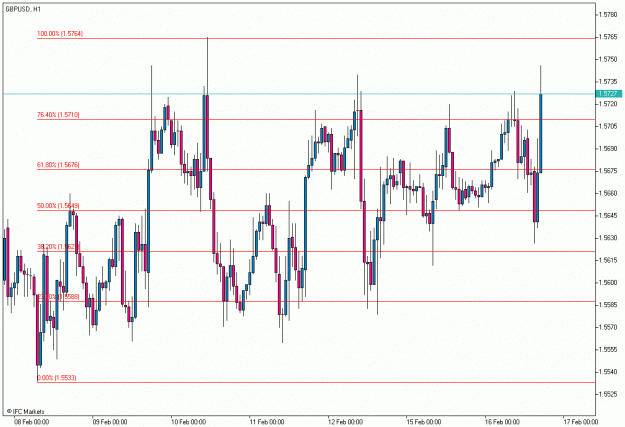
Task: Click the 15 Feb 00:00 date label
Action: click(424, 422)
